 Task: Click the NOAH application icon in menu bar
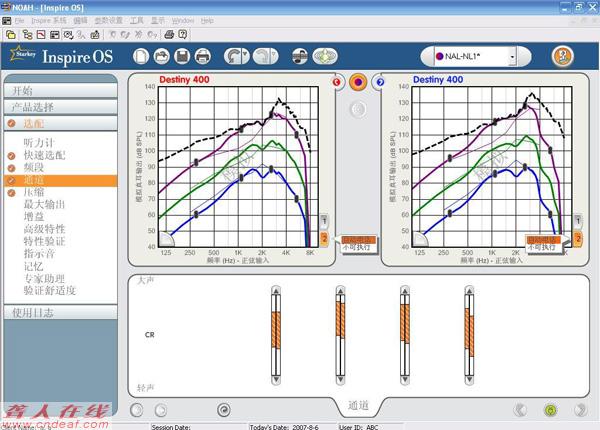tap(6, 21)
